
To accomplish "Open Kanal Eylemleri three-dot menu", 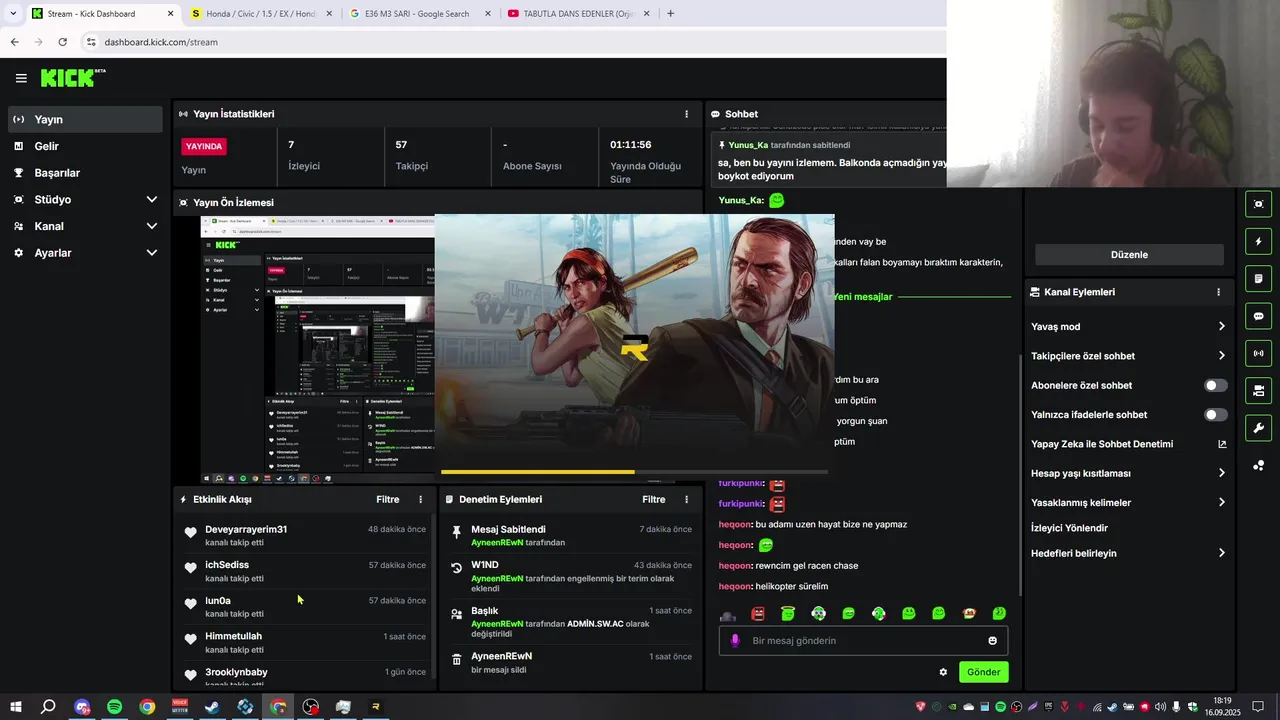I will [1218, 292].
